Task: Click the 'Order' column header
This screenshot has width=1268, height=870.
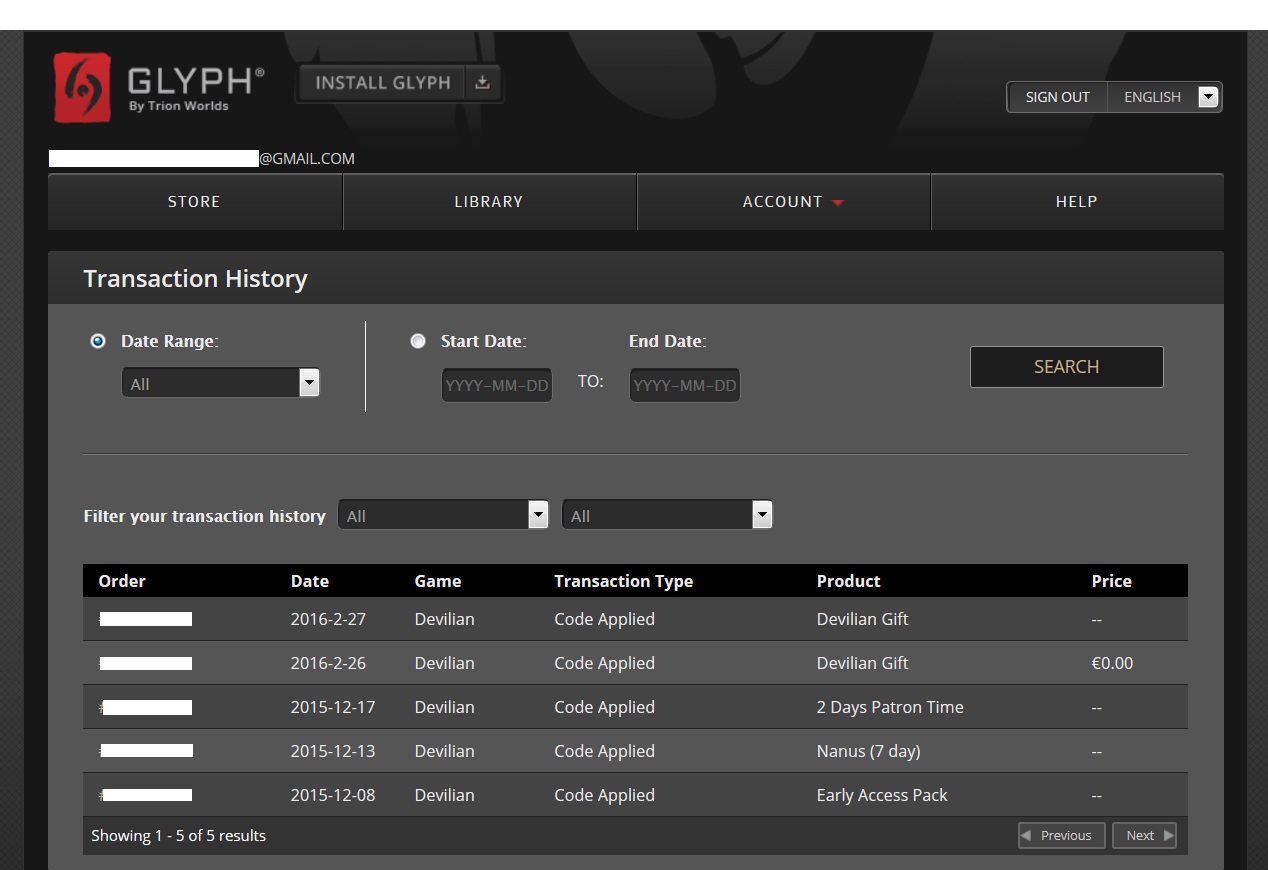Action: click(x=122, y=581)
